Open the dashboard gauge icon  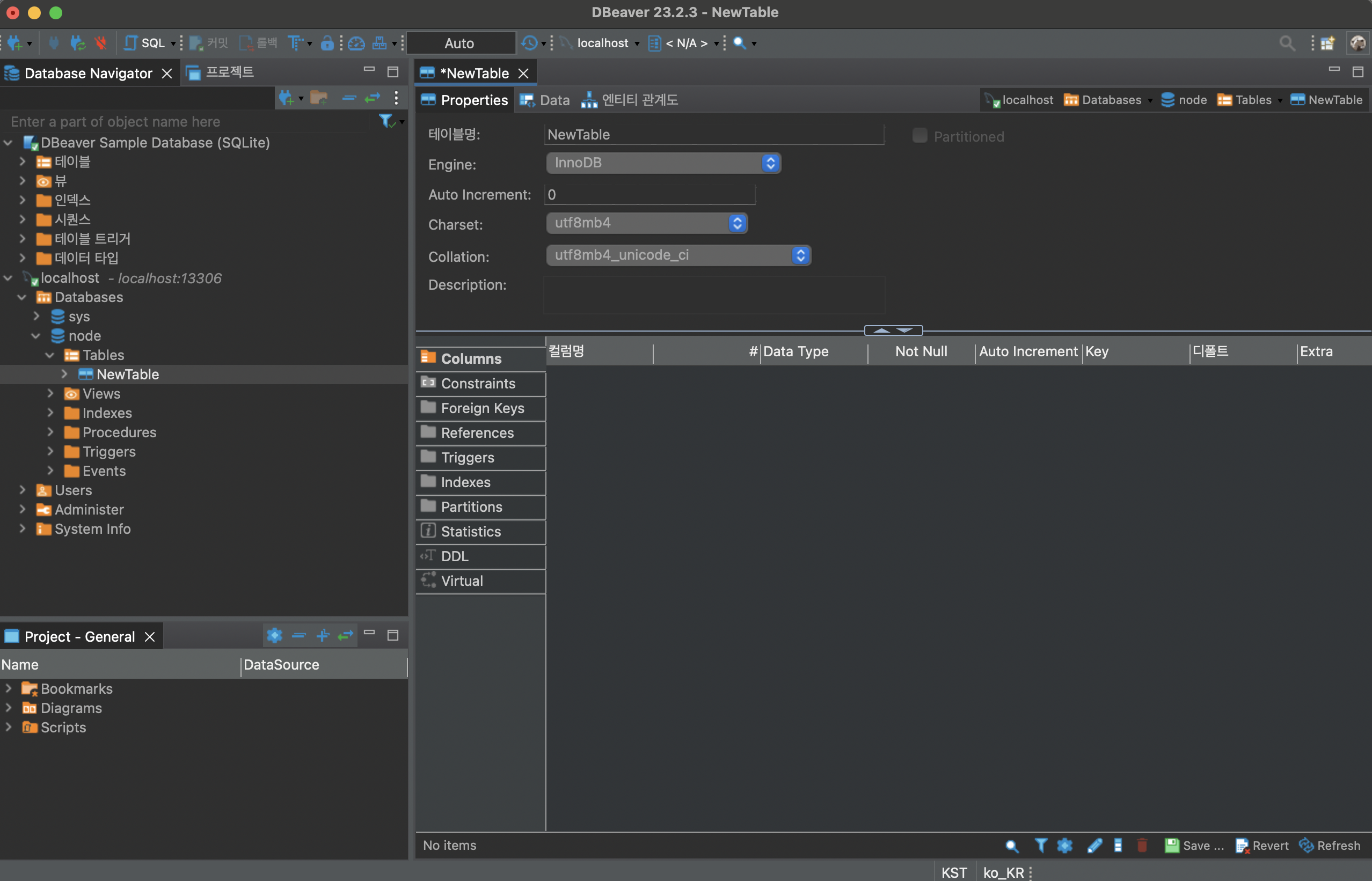(x=356, y=43)
